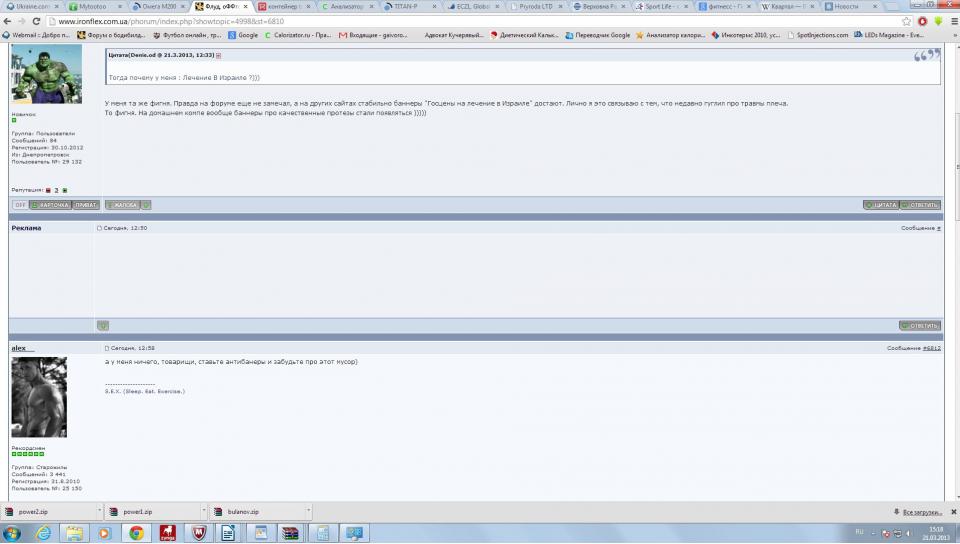This screenshot has height=544, width=960.
Task: Click the bookmark star in address bar
Action: tap(906, 20)
